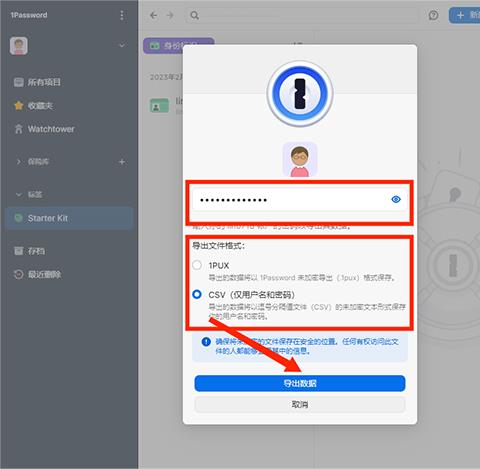480x469 pixels.
Task: Click the 导出文件格式 heading text
Action: click(x=219, y=246)
